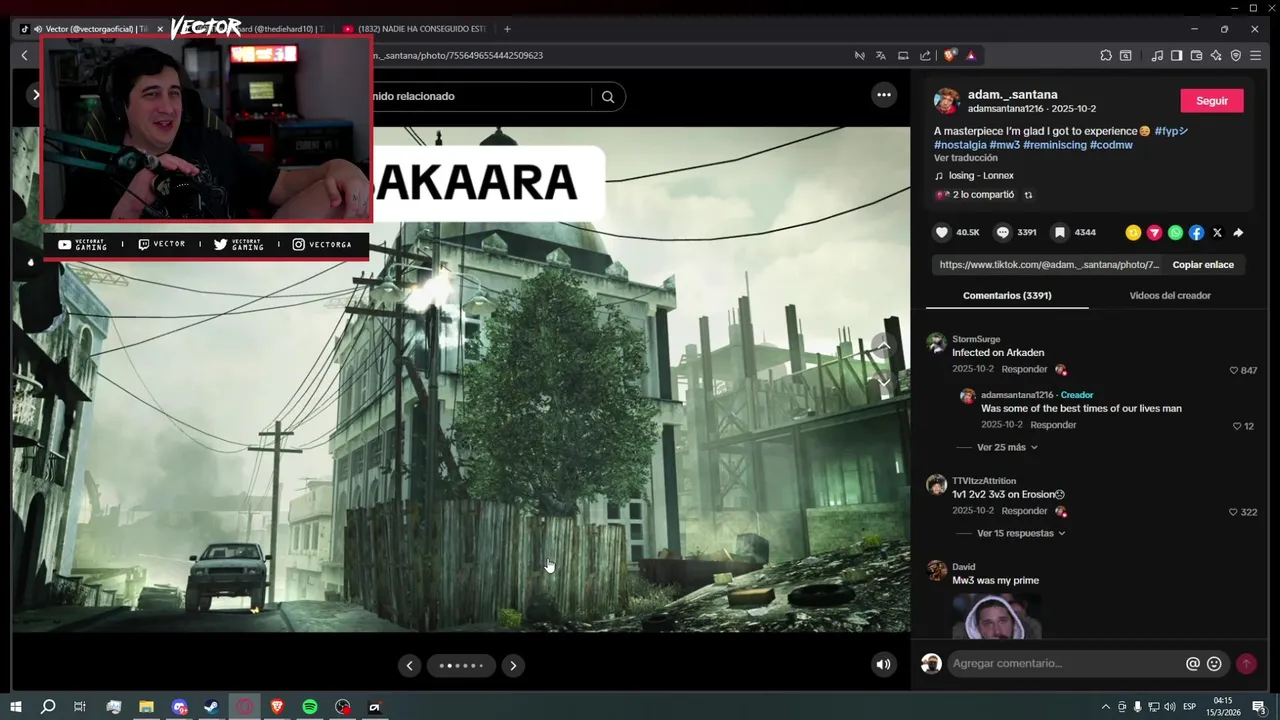Click Ver traducción link
1280x720 pixels.
(x=966, y=158)
